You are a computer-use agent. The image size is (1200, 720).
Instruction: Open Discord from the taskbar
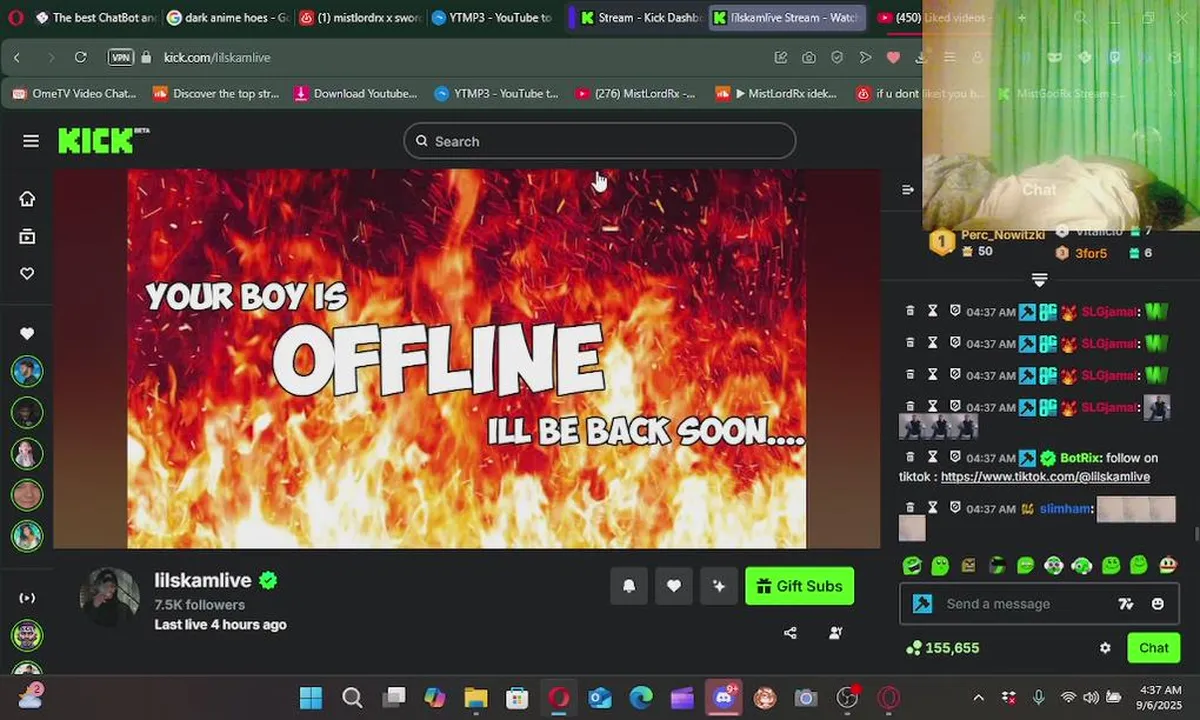point(724,697)
